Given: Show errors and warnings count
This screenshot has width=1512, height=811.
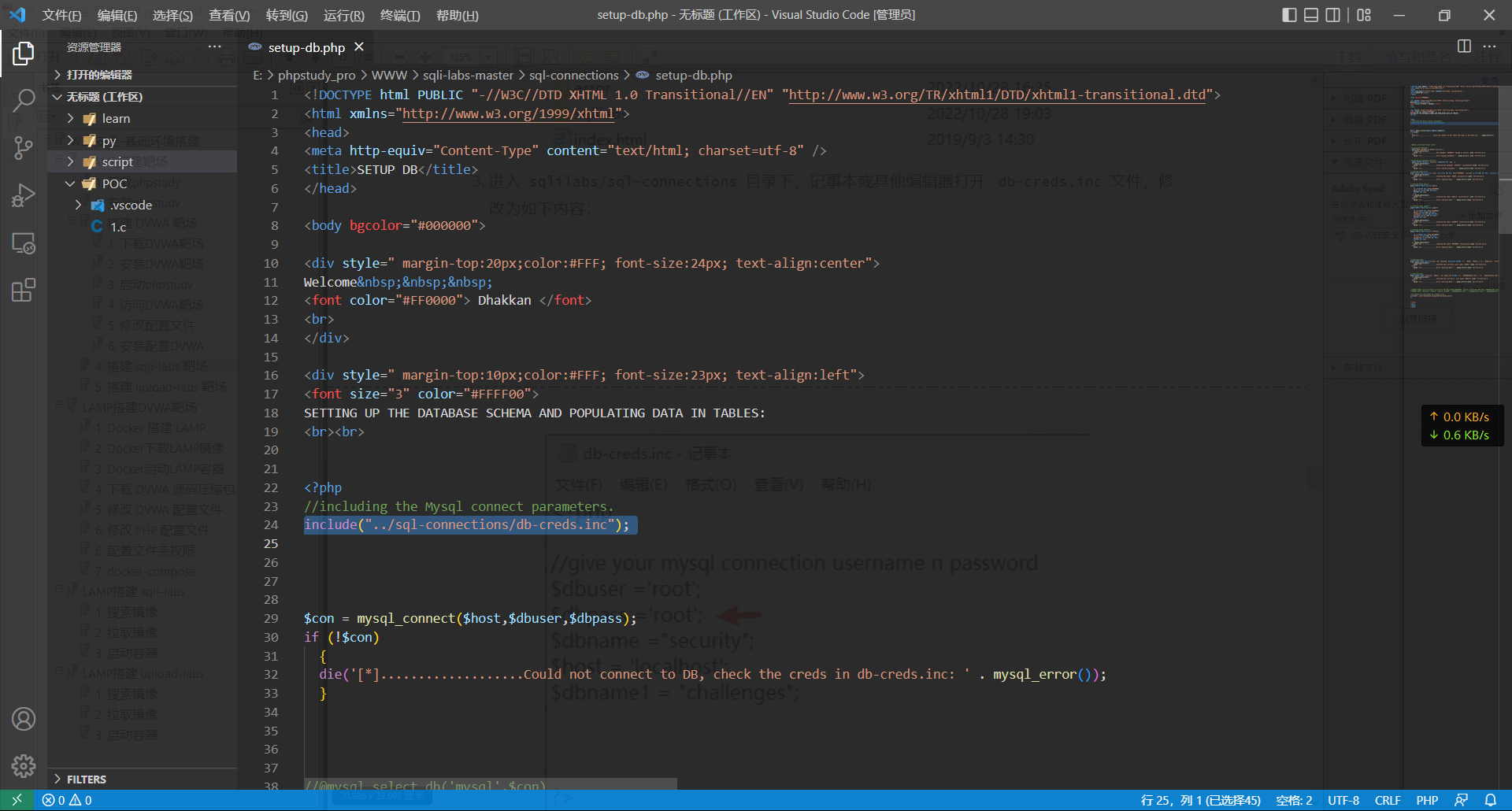Looking at the screenshot, I should 67,800.
